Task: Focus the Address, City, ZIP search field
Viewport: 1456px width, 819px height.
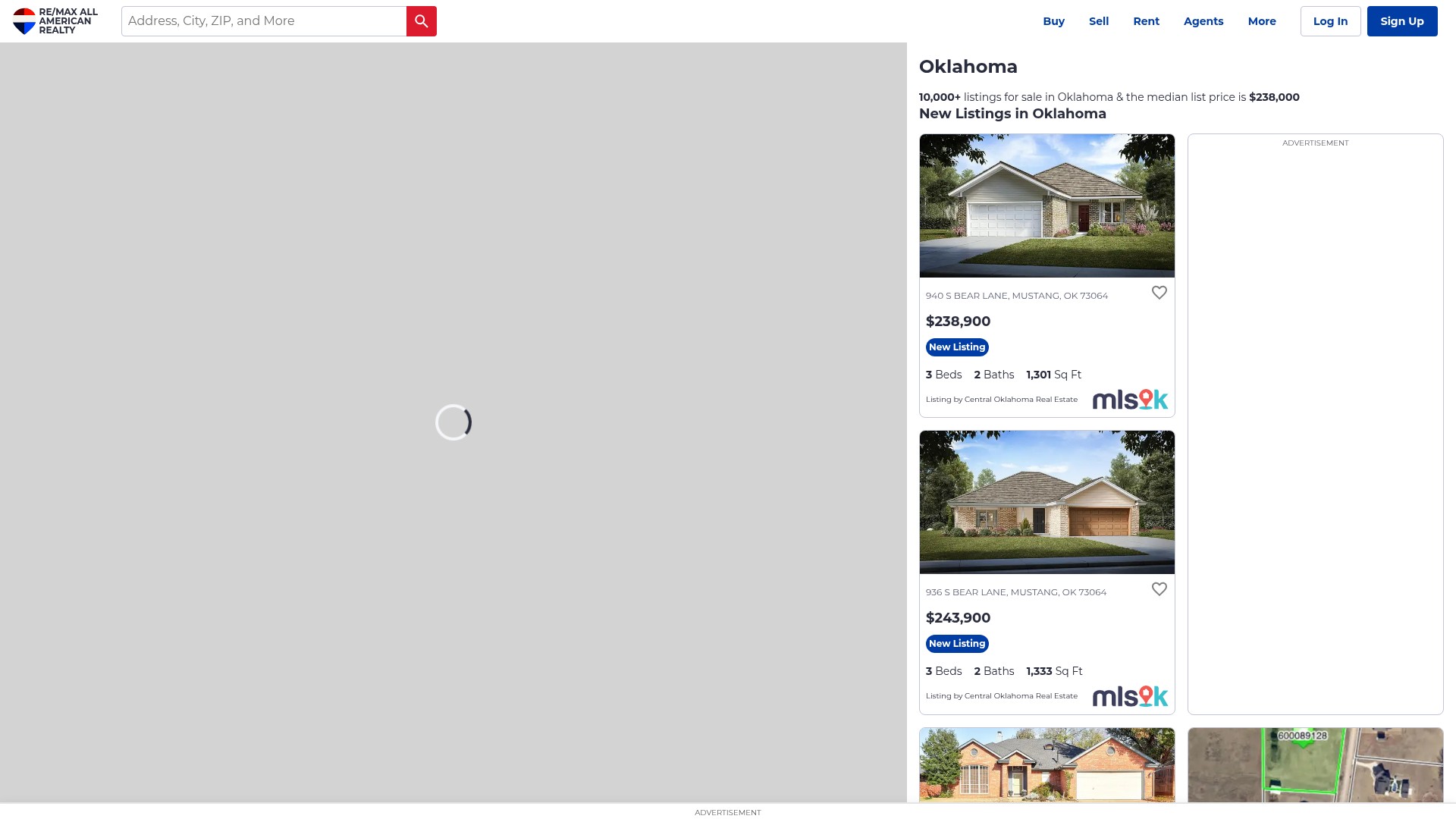Action: 264,21
